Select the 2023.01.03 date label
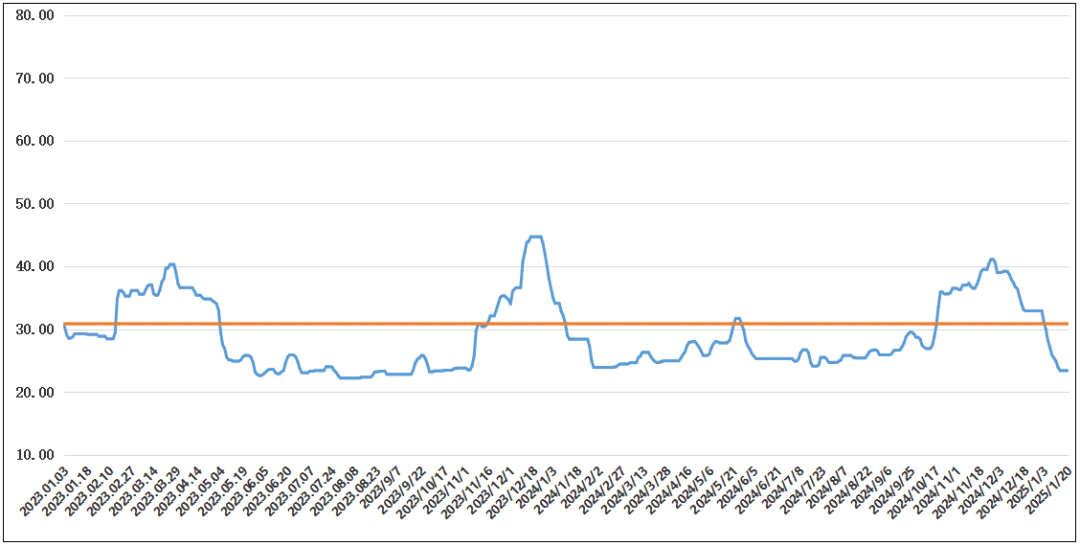 pyautogui.click(x=45, y=492)
